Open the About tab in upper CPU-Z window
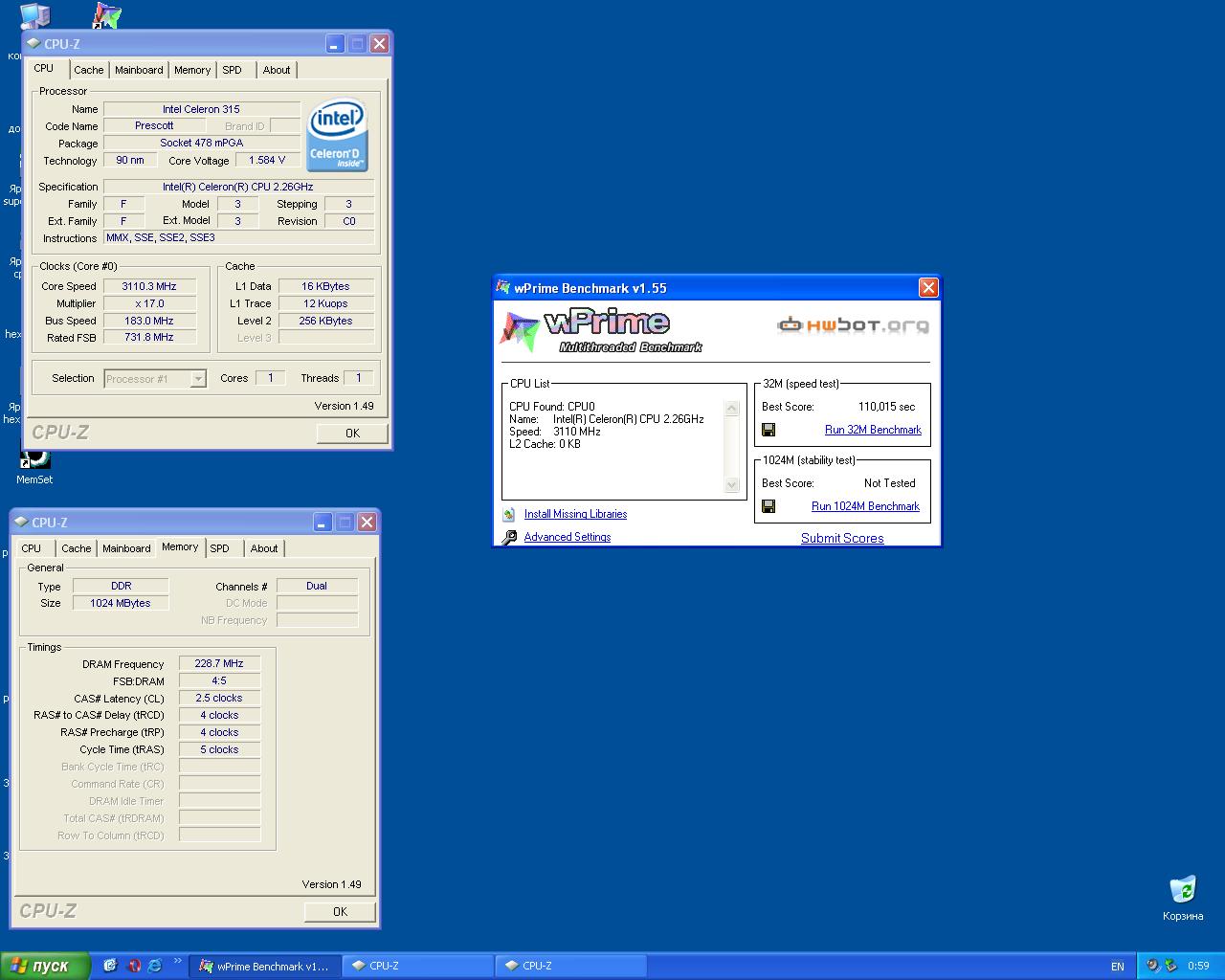Image resolution: width=1225 pixels, height=980 pixels. coord(277,70)
